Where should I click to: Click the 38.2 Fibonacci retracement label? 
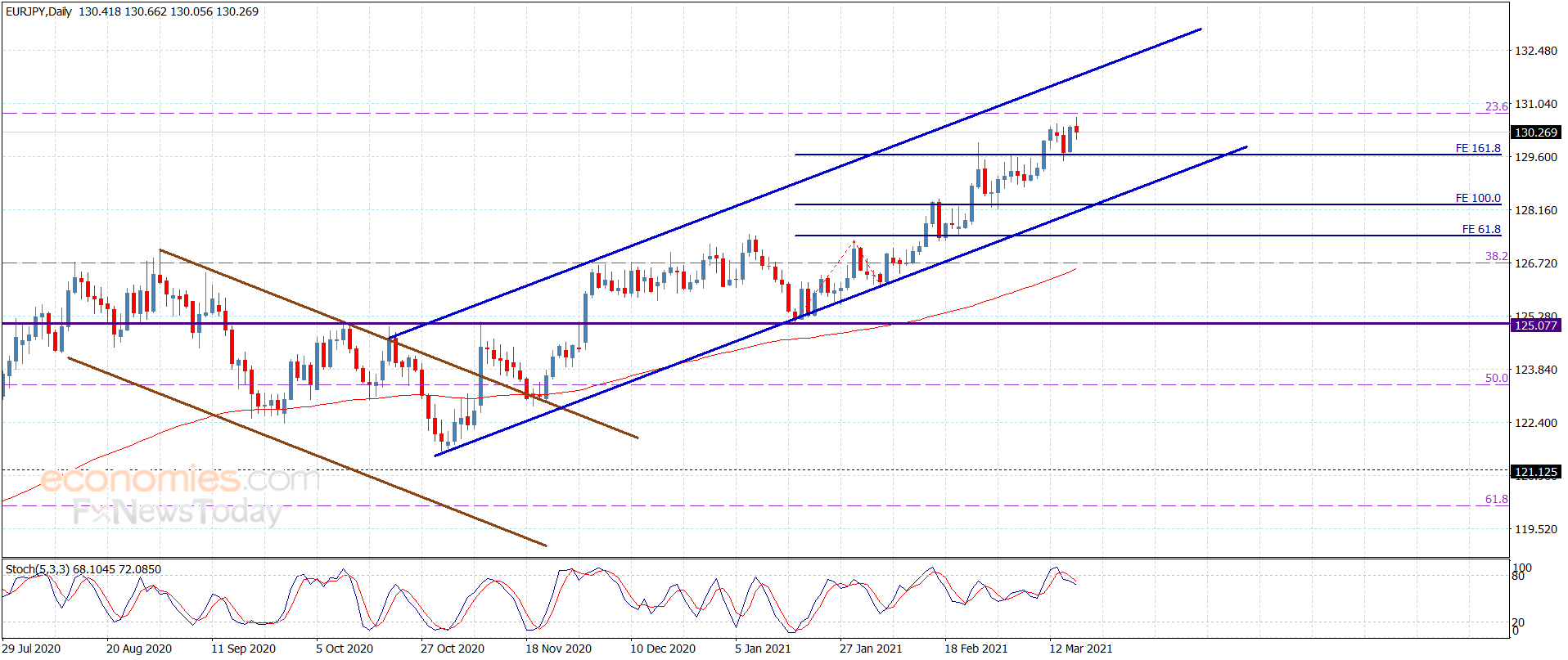tap(1497, 256)
